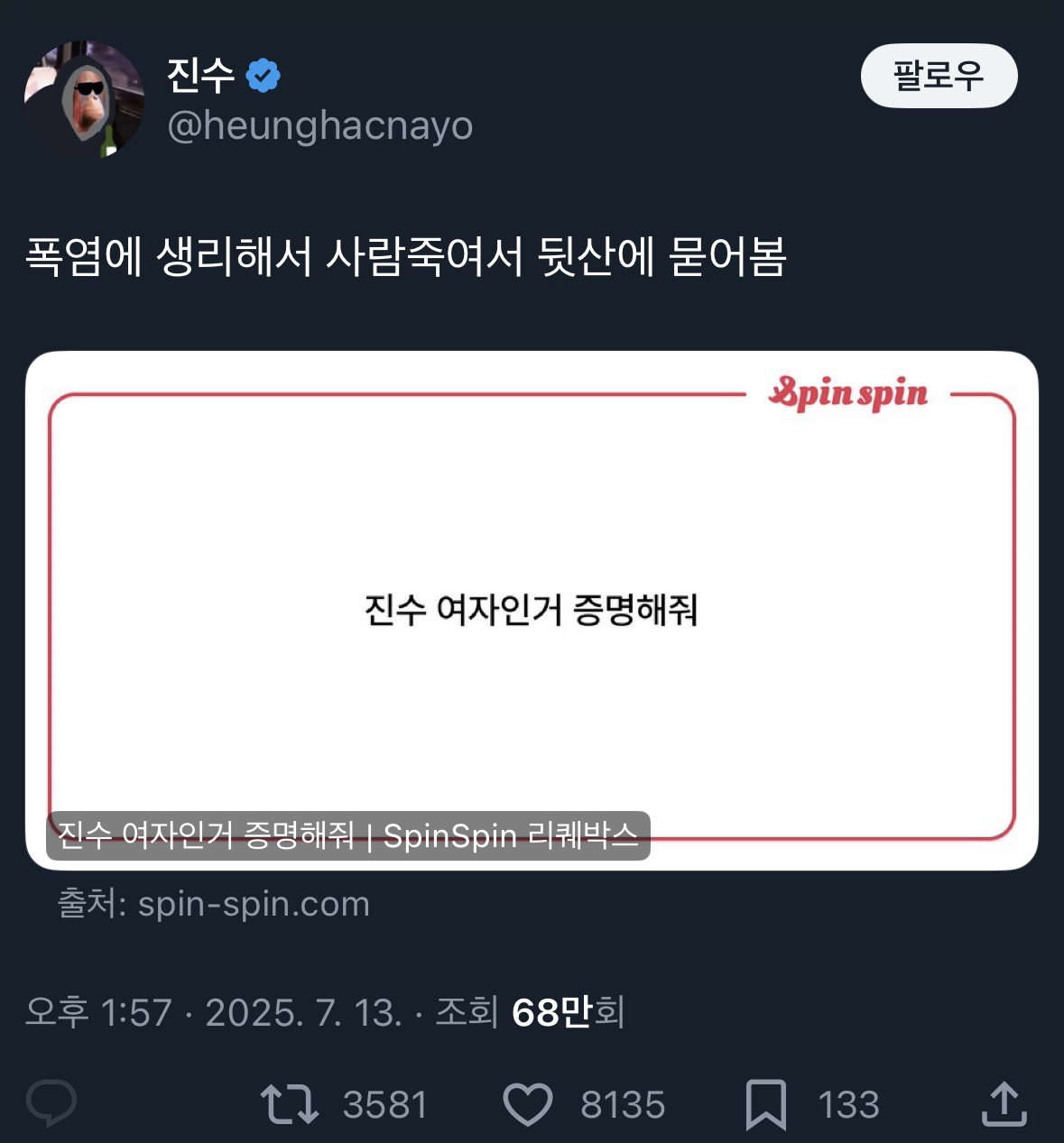The height and width of the screenshot is (1143, 1064).
Task: Click the card caption label overlay
Action: tap(348, 835)
